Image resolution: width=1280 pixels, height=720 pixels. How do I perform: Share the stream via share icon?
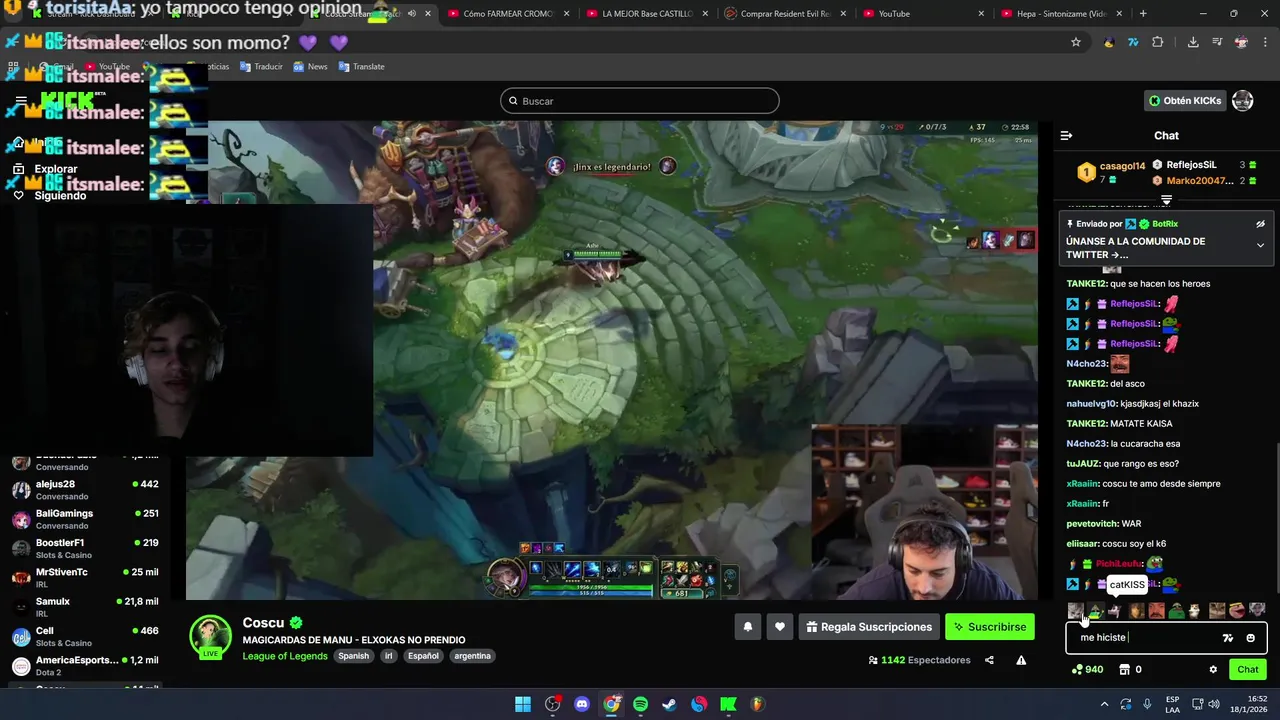989,660
